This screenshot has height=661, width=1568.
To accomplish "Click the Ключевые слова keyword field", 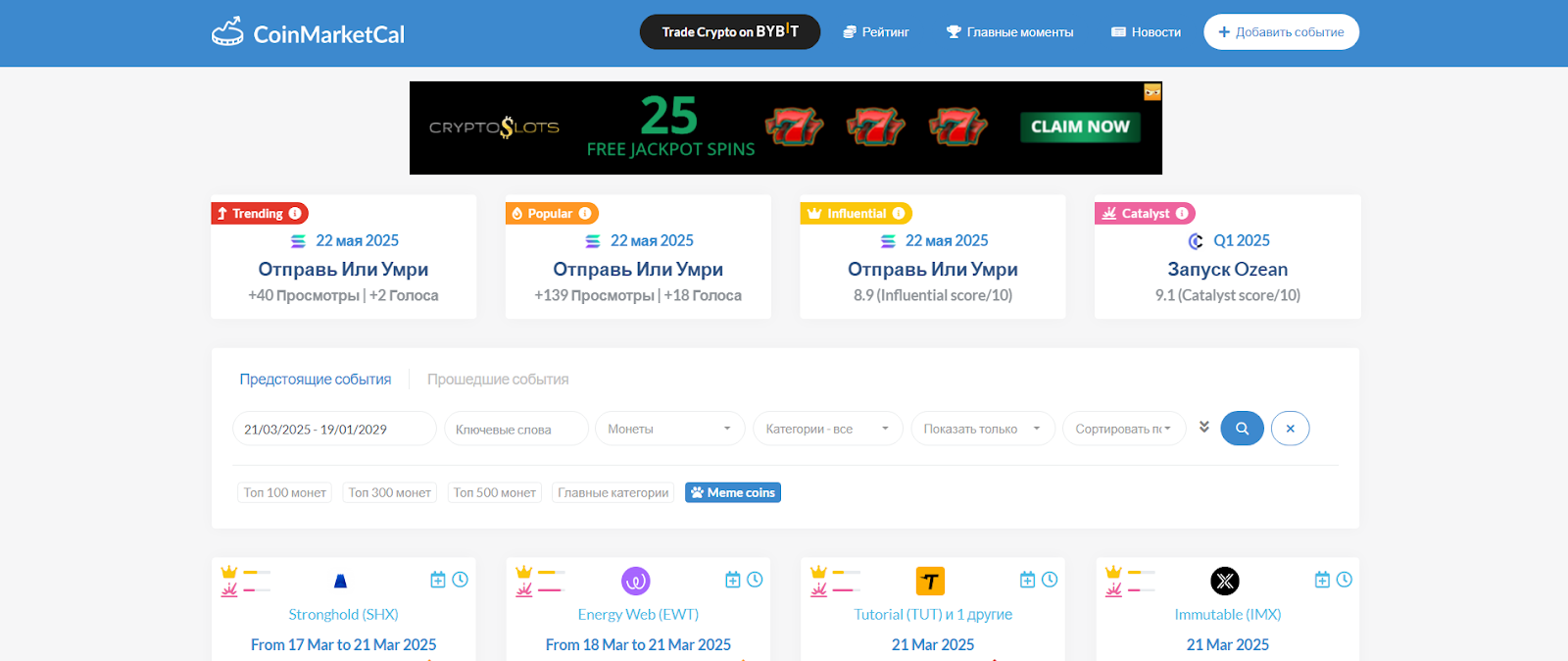I will (516, 429).
